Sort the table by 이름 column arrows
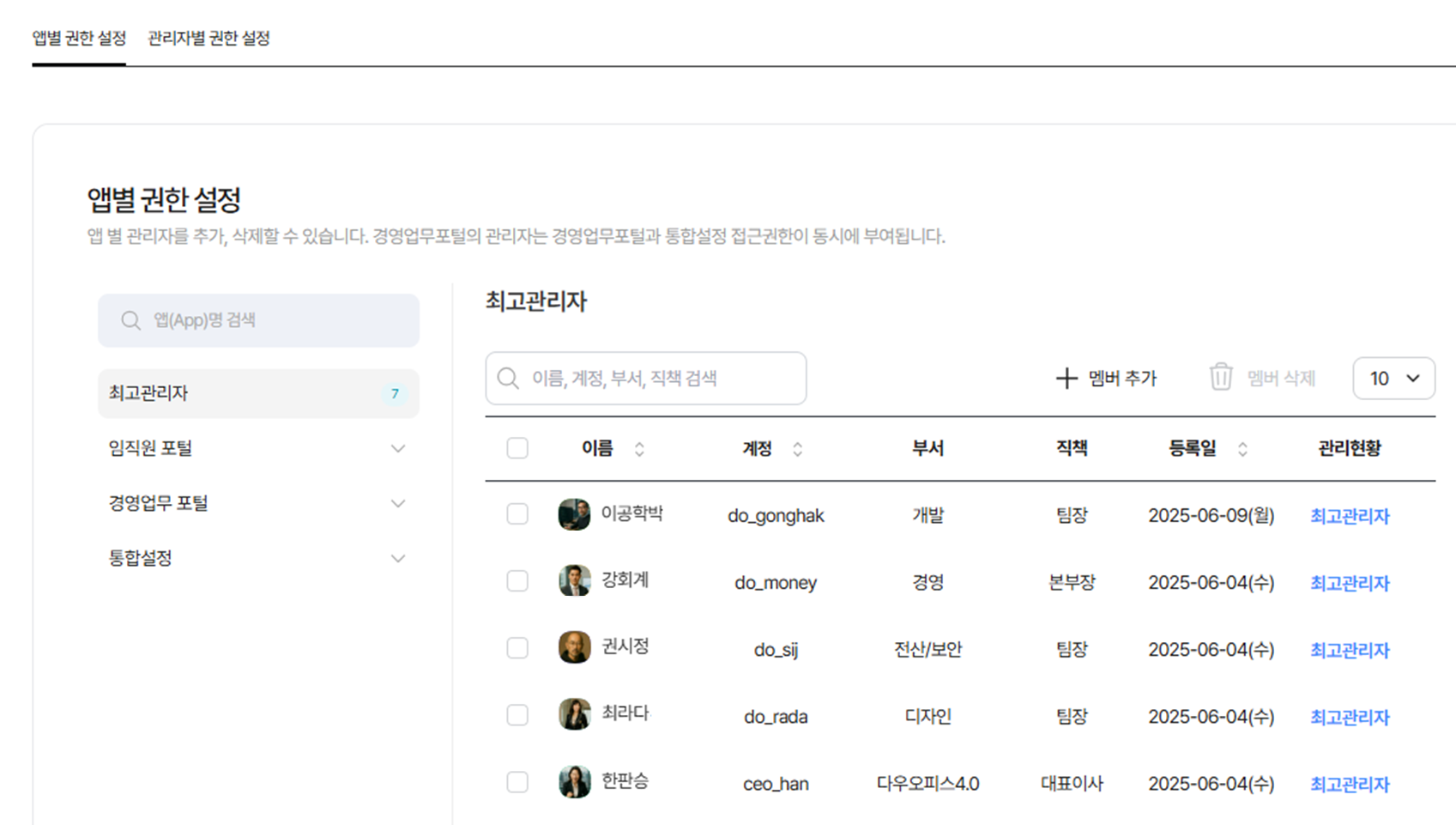The height and width of the screenshot is (825, 1456). point(639,449)
